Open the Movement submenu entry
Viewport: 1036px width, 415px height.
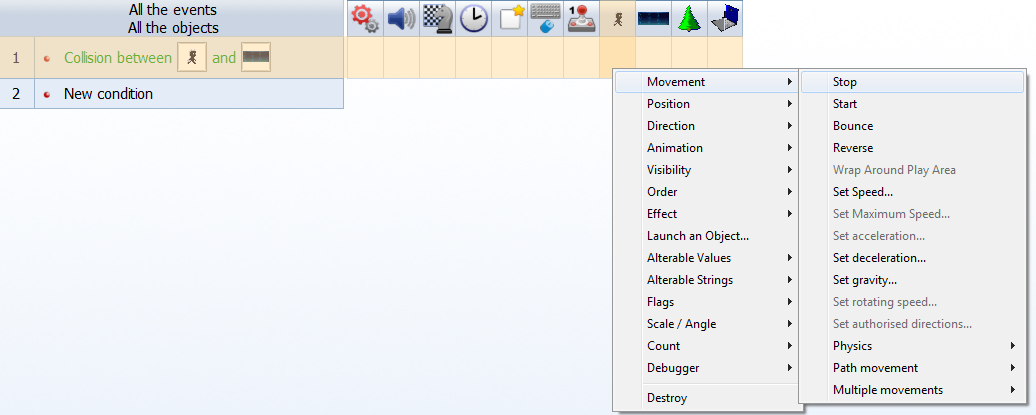point(706,82)
